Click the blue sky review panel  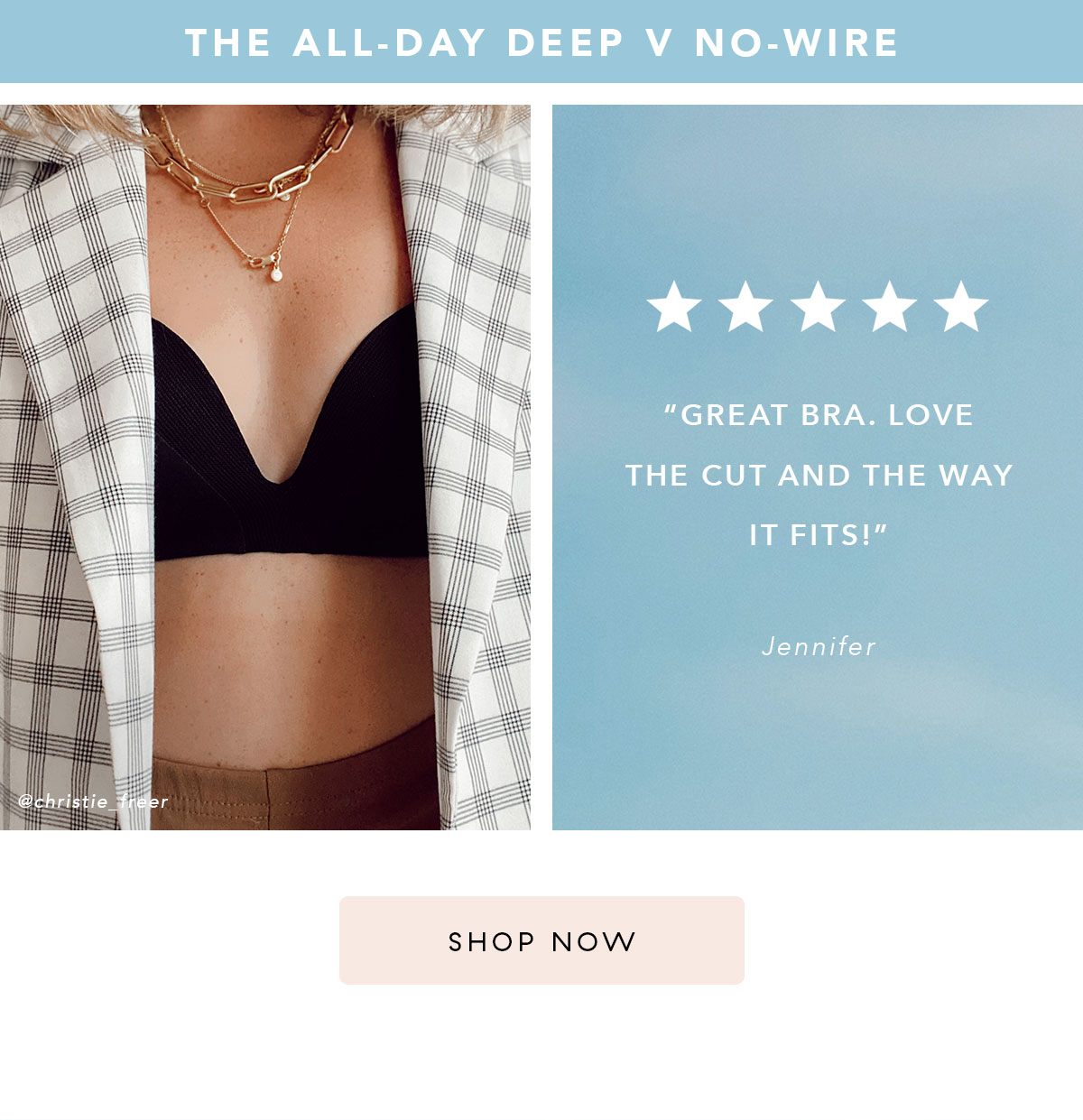[818, 467]
